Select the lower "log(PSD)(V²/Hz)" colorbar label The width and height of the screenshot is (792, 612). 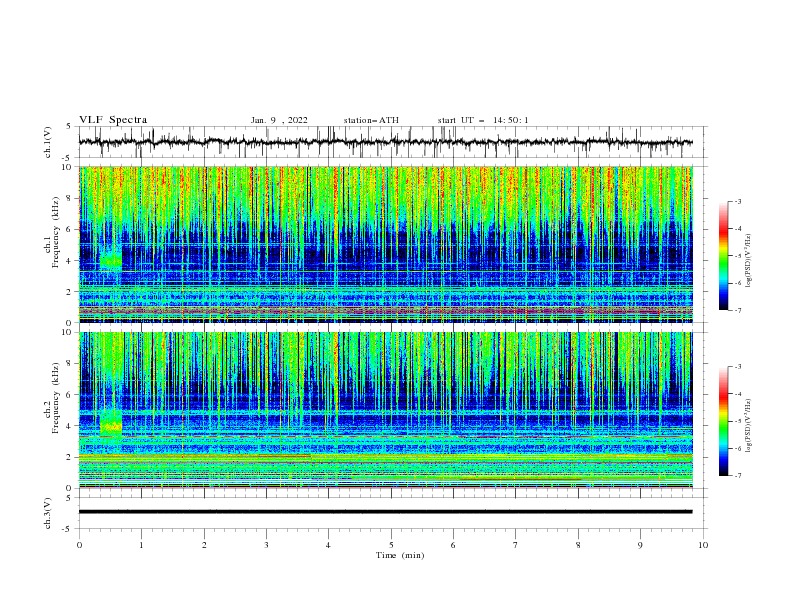pyautogui.click(x=748, y=425)
